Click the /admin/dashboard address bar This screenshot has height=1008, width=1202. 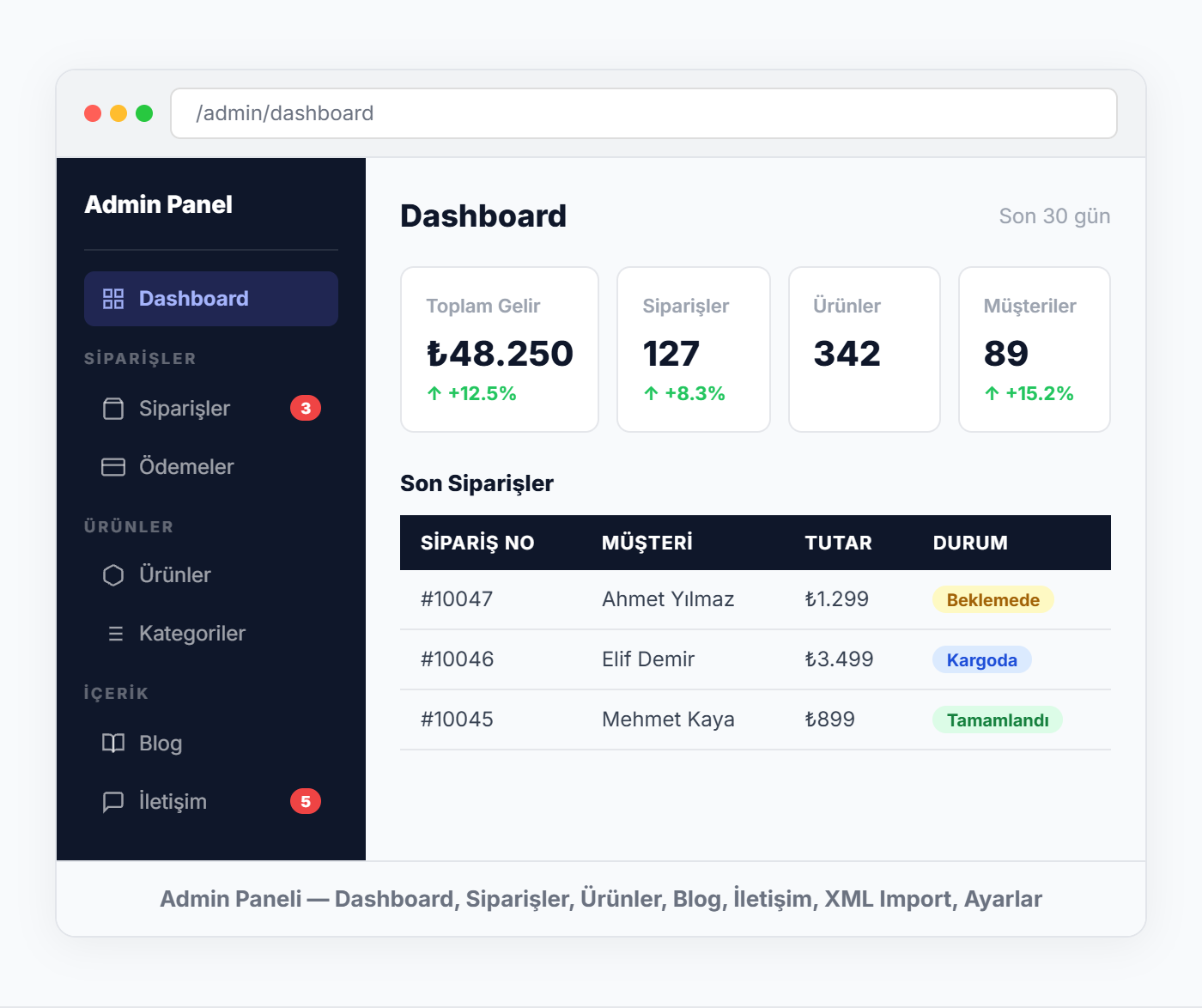click(x=644, y=113)
